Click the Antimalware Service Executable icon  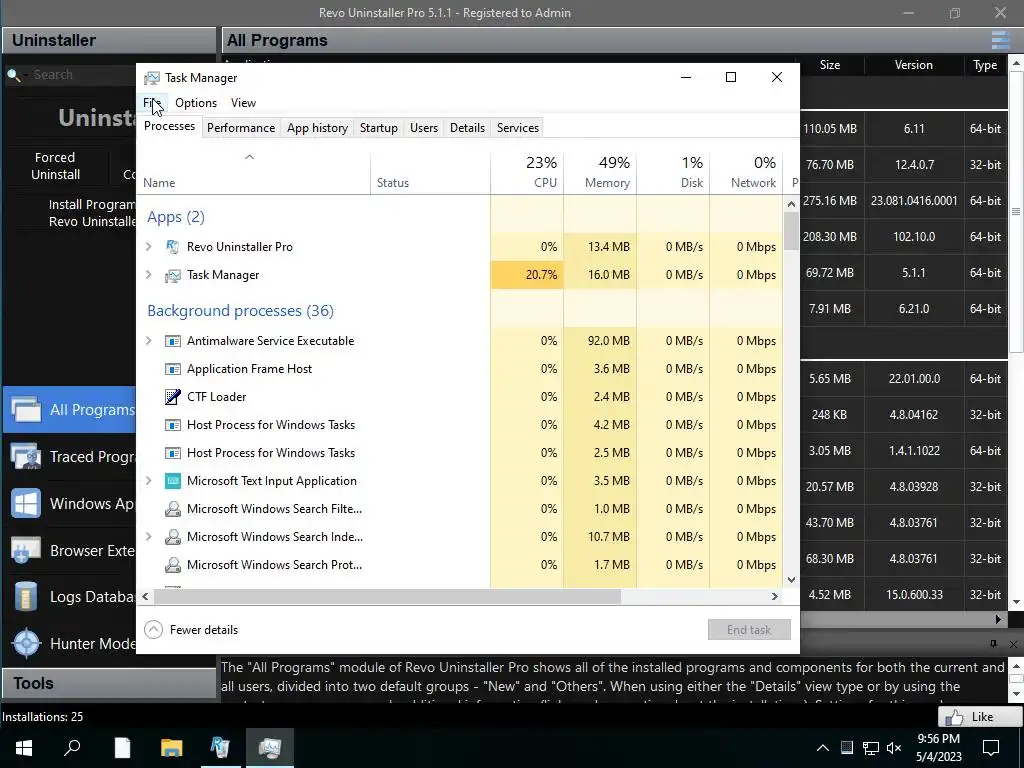pyautogui.click(x=172, y=341)
